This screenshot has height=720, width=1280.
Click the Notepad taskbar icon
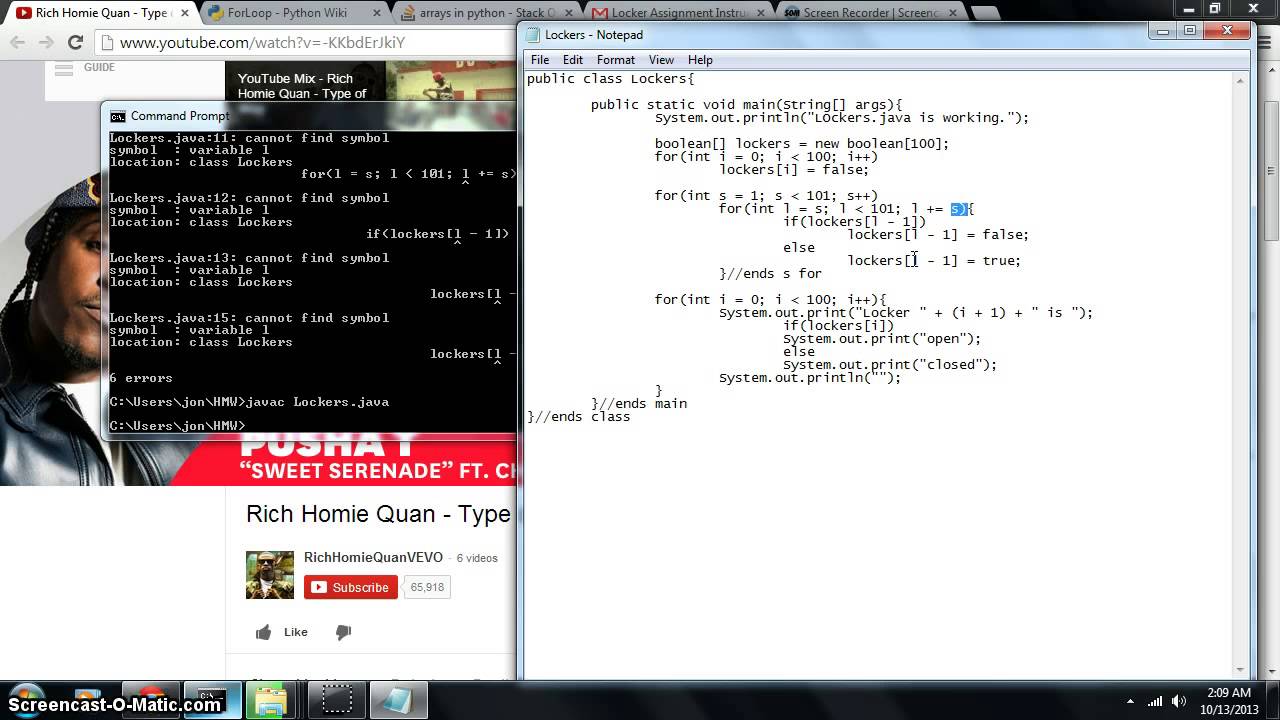[x=398, y=700]
